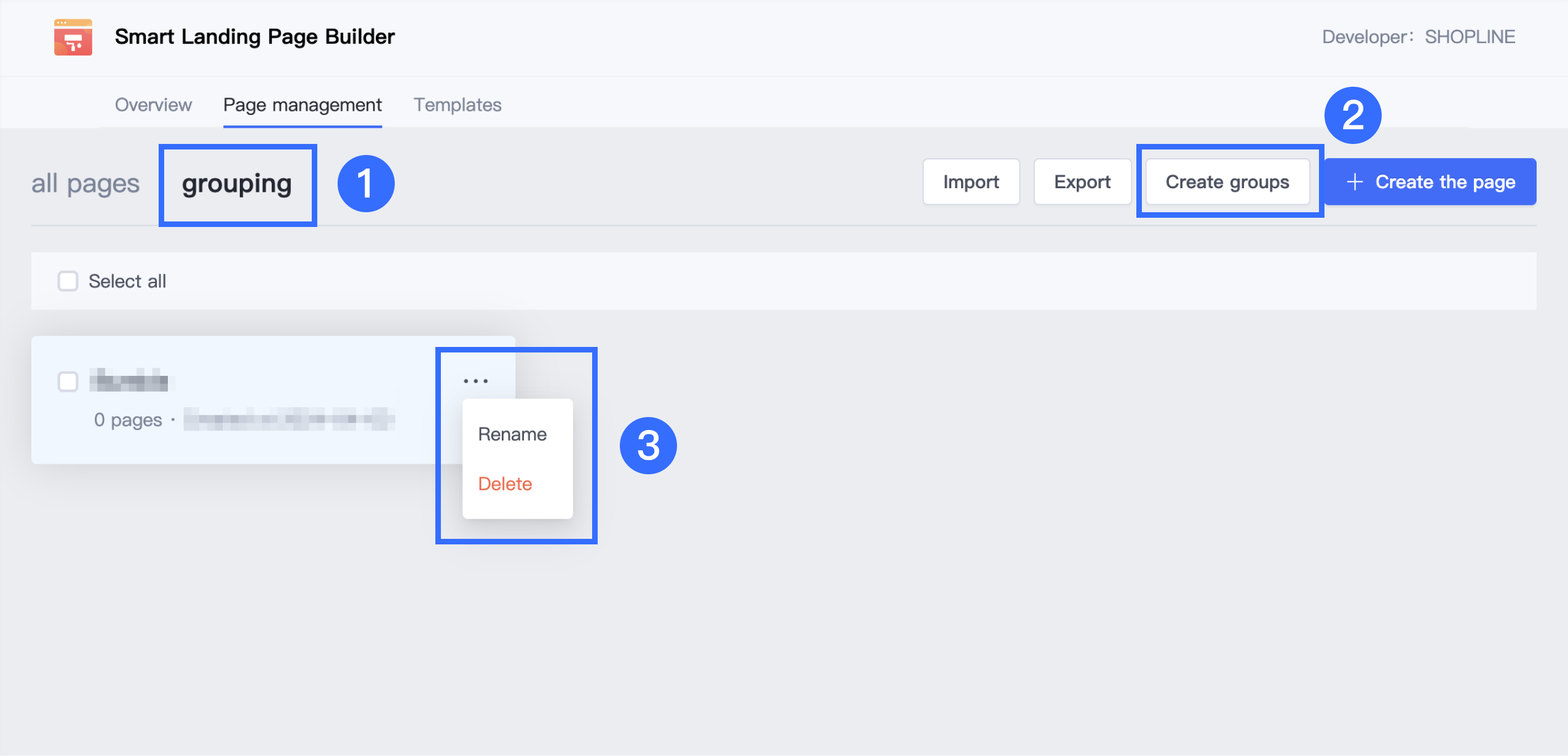Select the grouping view tab
This screenshot has width=1568, height=756.
[x=237, y=183]
